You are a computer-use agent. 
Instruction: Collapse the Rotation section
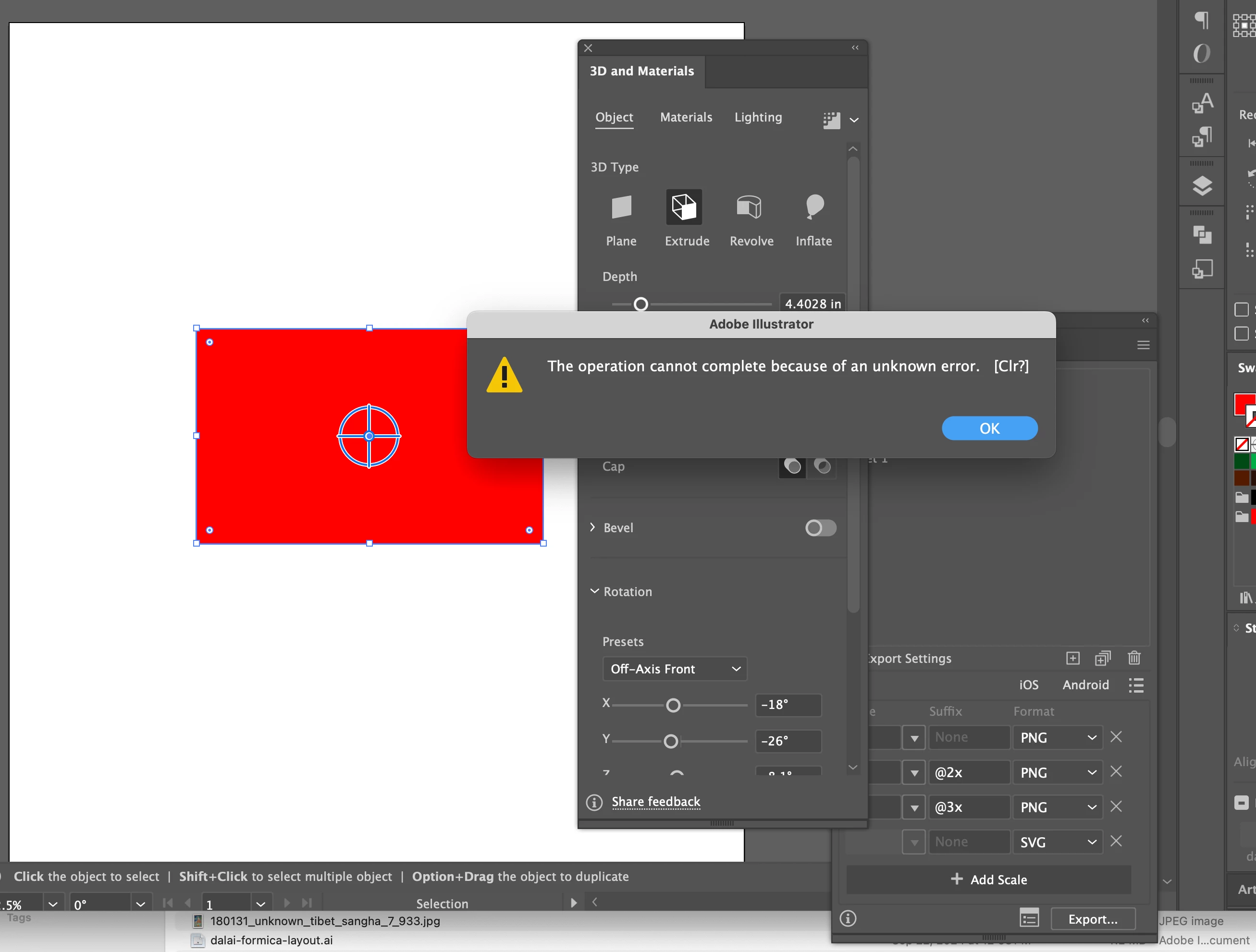pos(594,591)
